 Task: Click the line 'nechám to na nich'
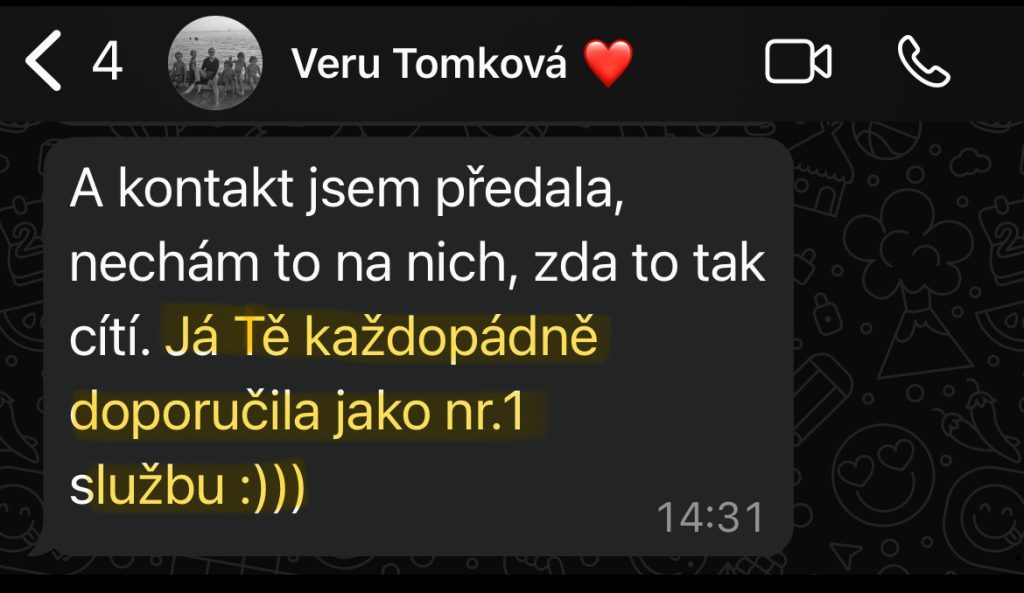pyautogui.click(x=293, y=263)
